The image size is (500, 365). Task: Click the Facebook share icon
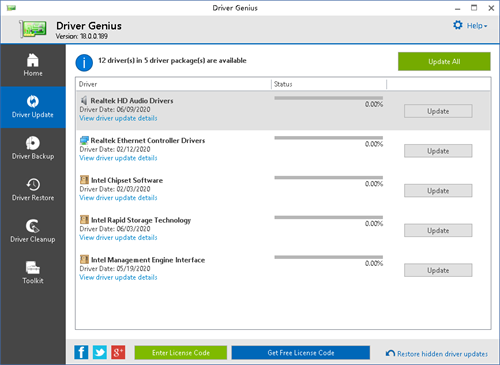click(81, 352)
